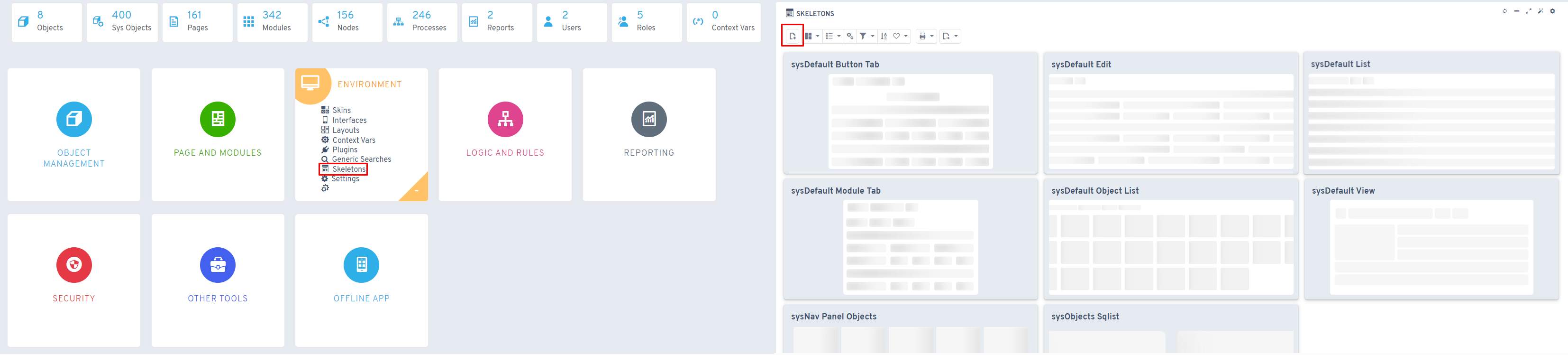
Task: Open the A-Z sort option
Action: [x=884, y=36]
